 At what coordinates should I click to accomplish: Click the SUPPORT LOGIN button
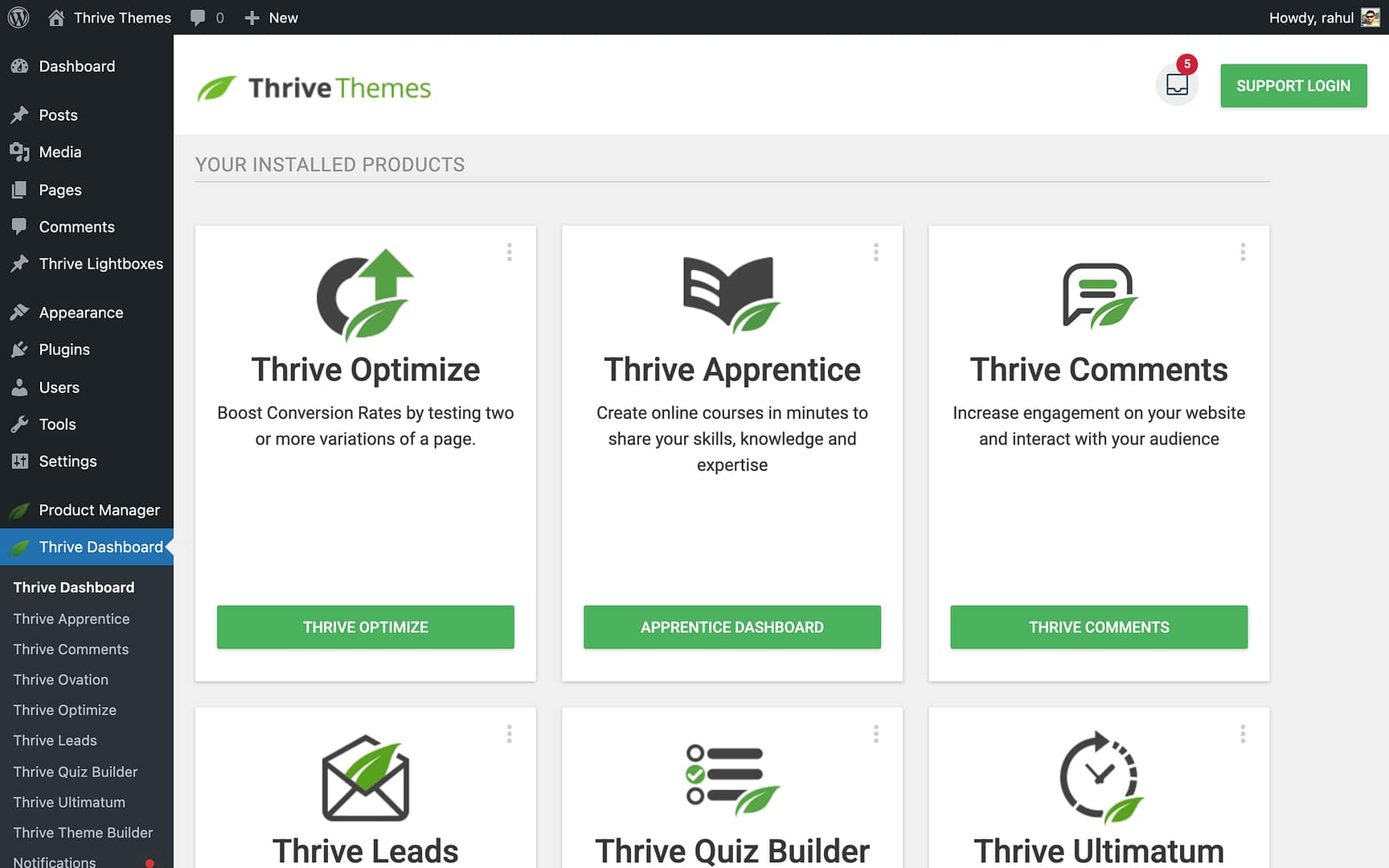(x=1293, y=85)
